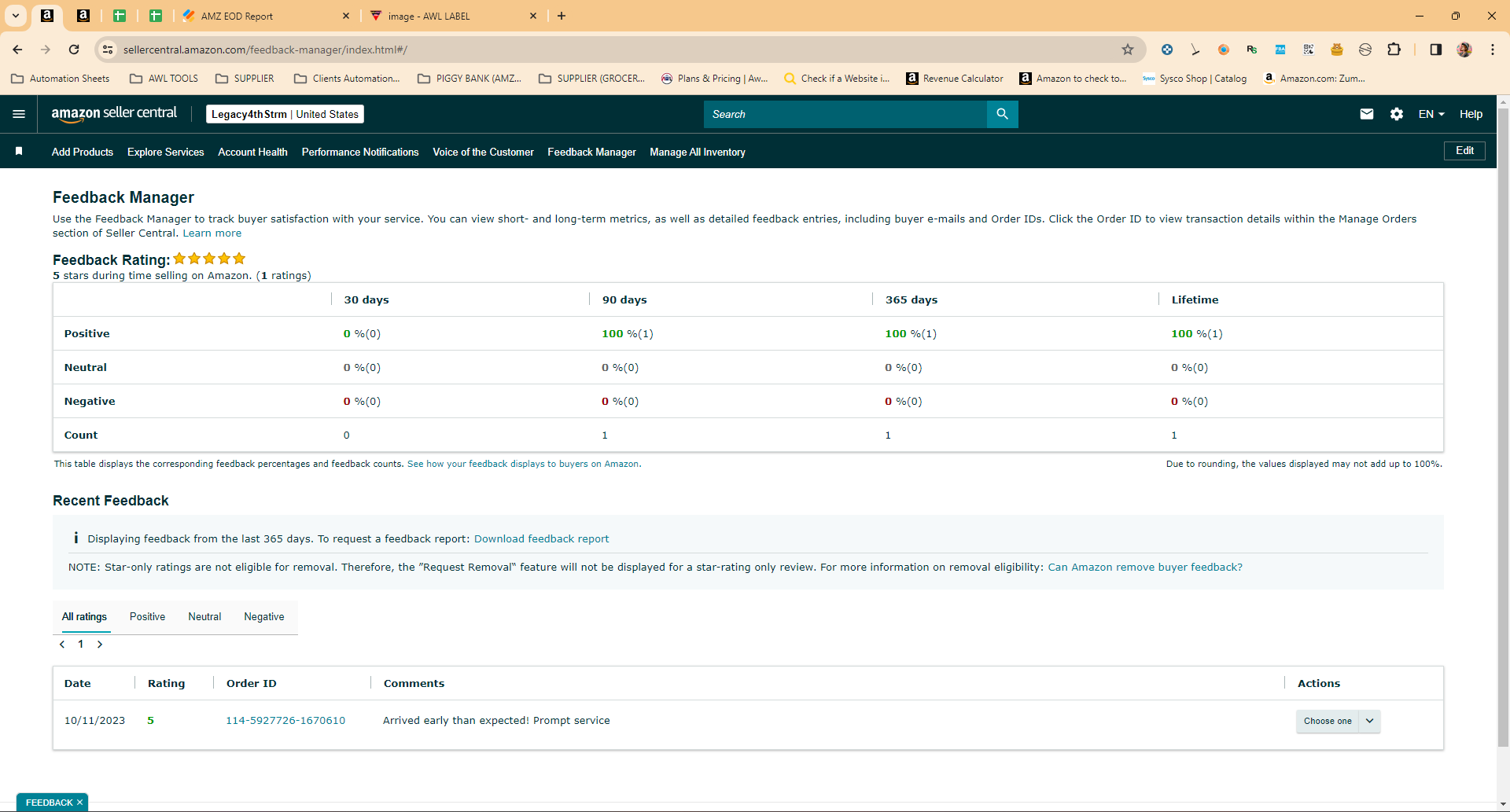Click the Learn more link
Viewport: 1510px width, 812px height.
pyautogui.click(x=212, y=233)
